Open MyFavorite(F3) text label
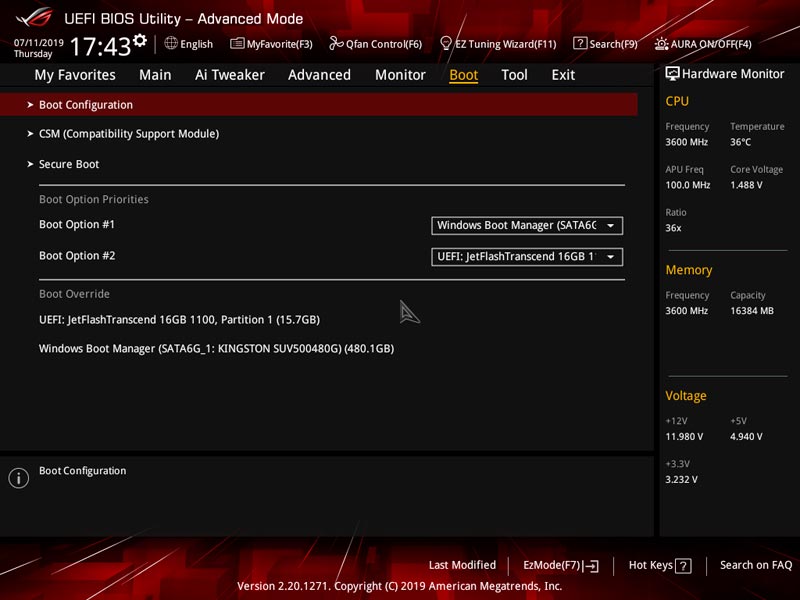 click(x=280, y=44)
